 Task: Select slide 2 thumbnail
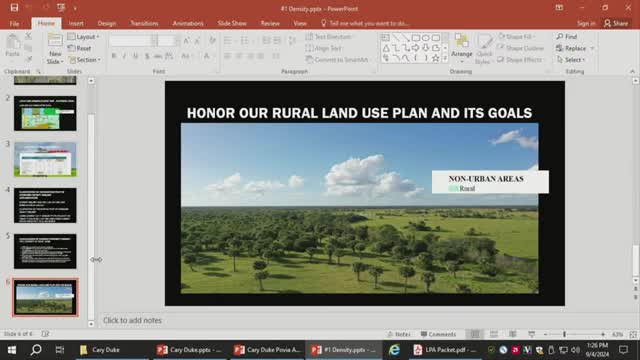pos(45,113)
